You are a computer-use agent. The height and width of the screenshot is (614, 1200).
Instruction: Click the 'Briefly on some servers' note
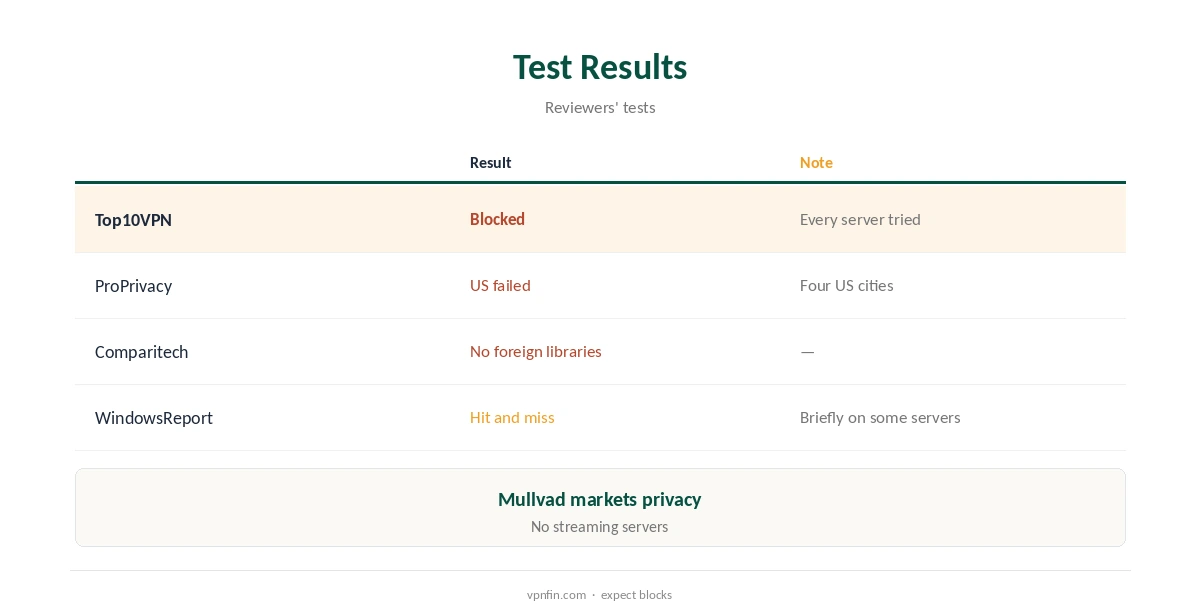pyautogui.click(x=880, y=417)
